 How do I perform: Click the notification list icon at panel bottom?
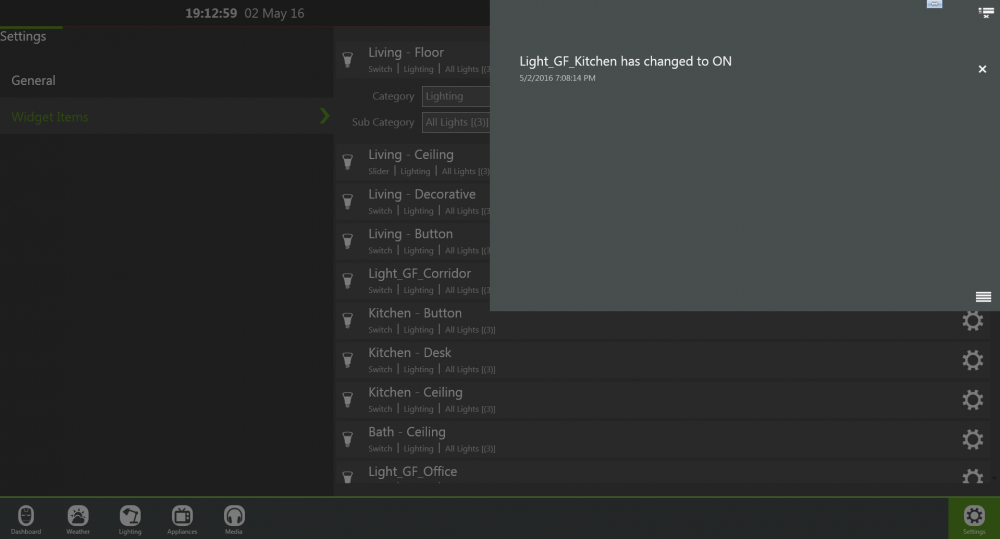(x=983, y=297)
